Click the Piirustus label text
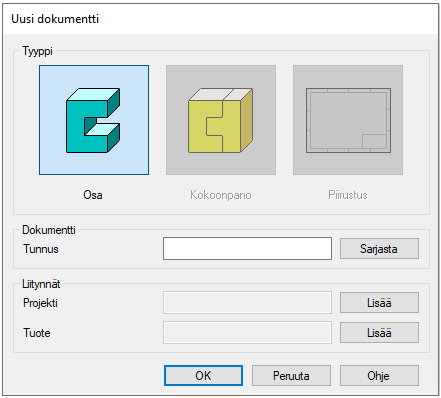This screenshot has width=441, height=398. (x=348, y=195)
